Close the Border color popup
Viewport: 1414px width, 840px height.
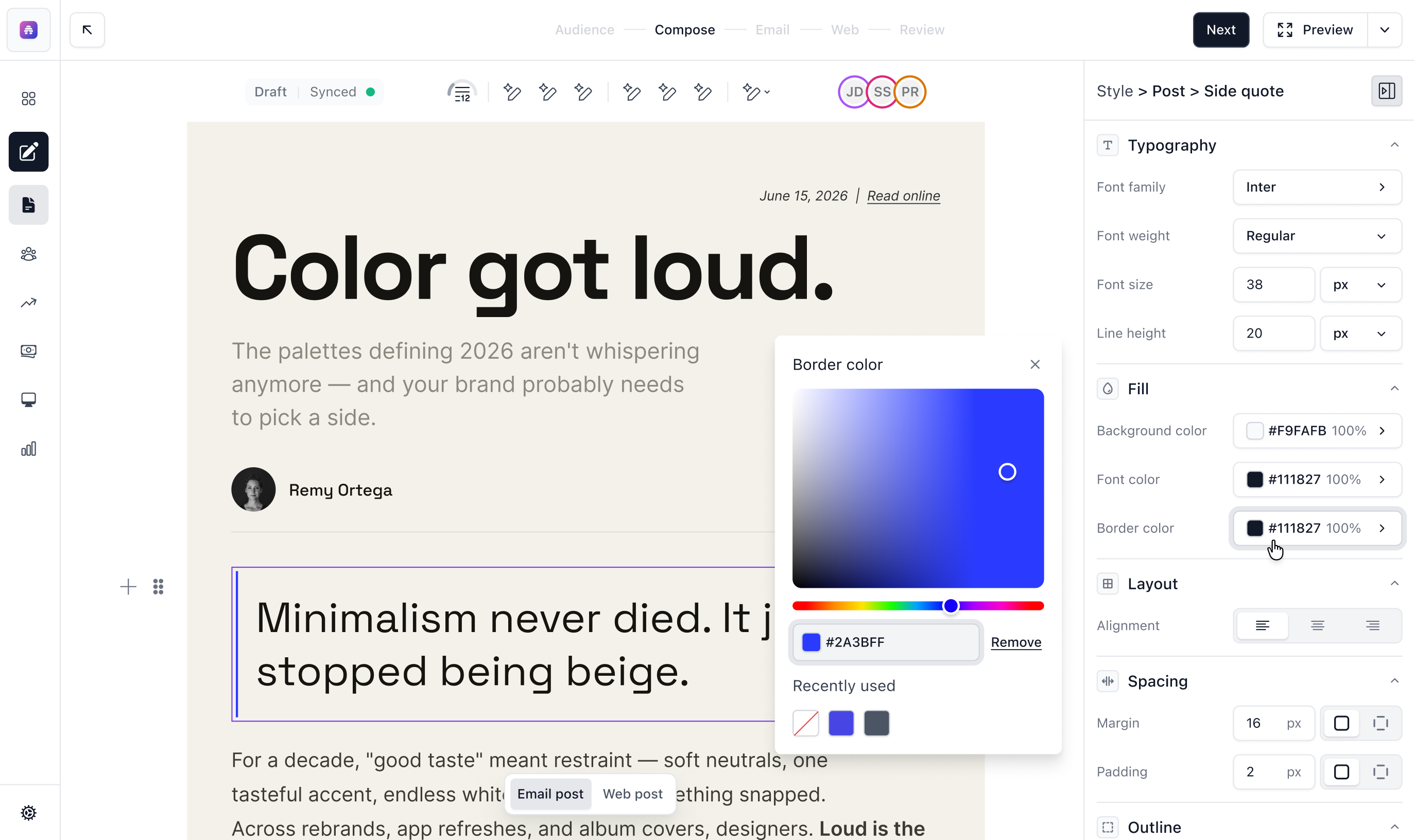coord(1034,364)
